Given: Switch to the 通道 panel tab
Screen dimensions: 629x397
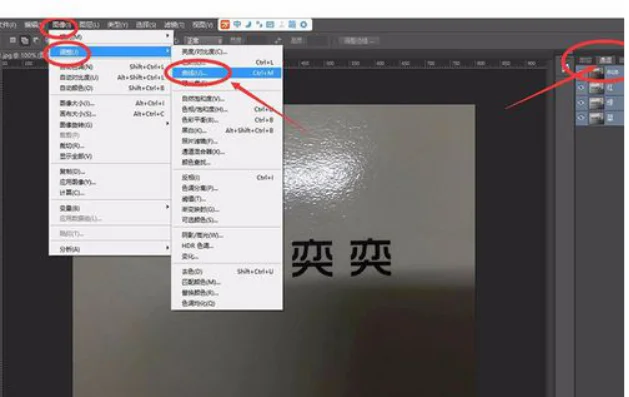Looking at the screenshot, I should click(605, 60).
